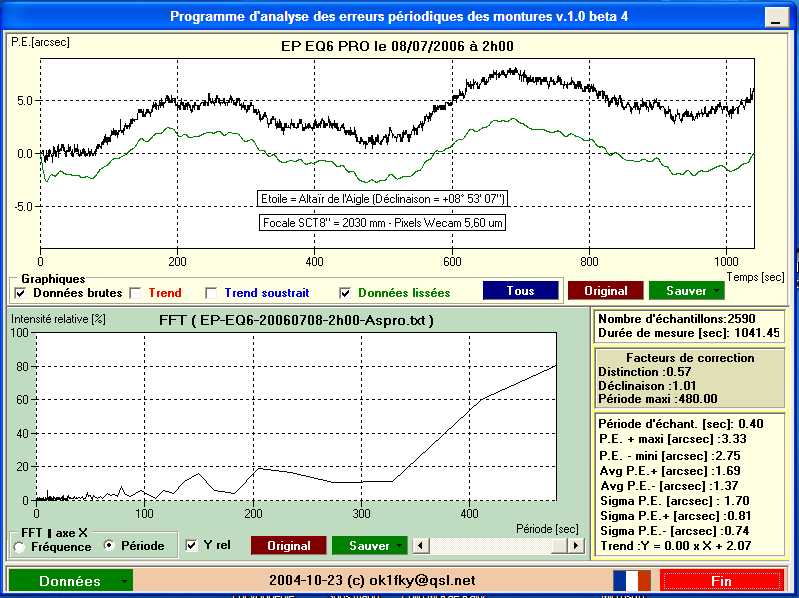Click the P.E. + maxi 3.33 line

pos(673,439)
